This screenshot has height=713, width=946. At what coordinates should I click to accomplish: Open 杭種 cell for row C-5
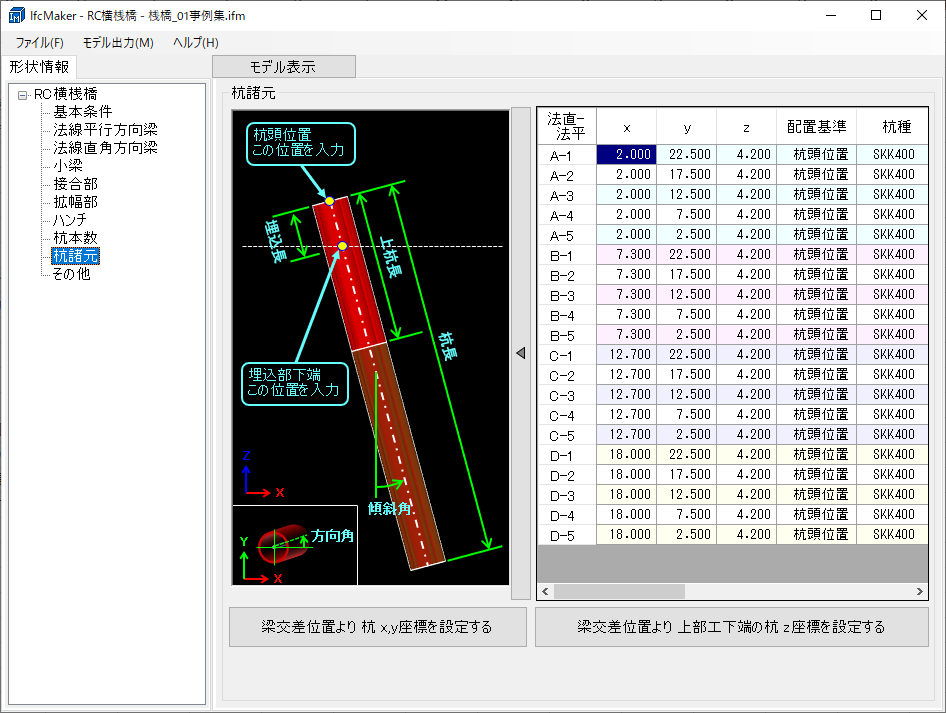pyautogui.click(x=892, y=434)
